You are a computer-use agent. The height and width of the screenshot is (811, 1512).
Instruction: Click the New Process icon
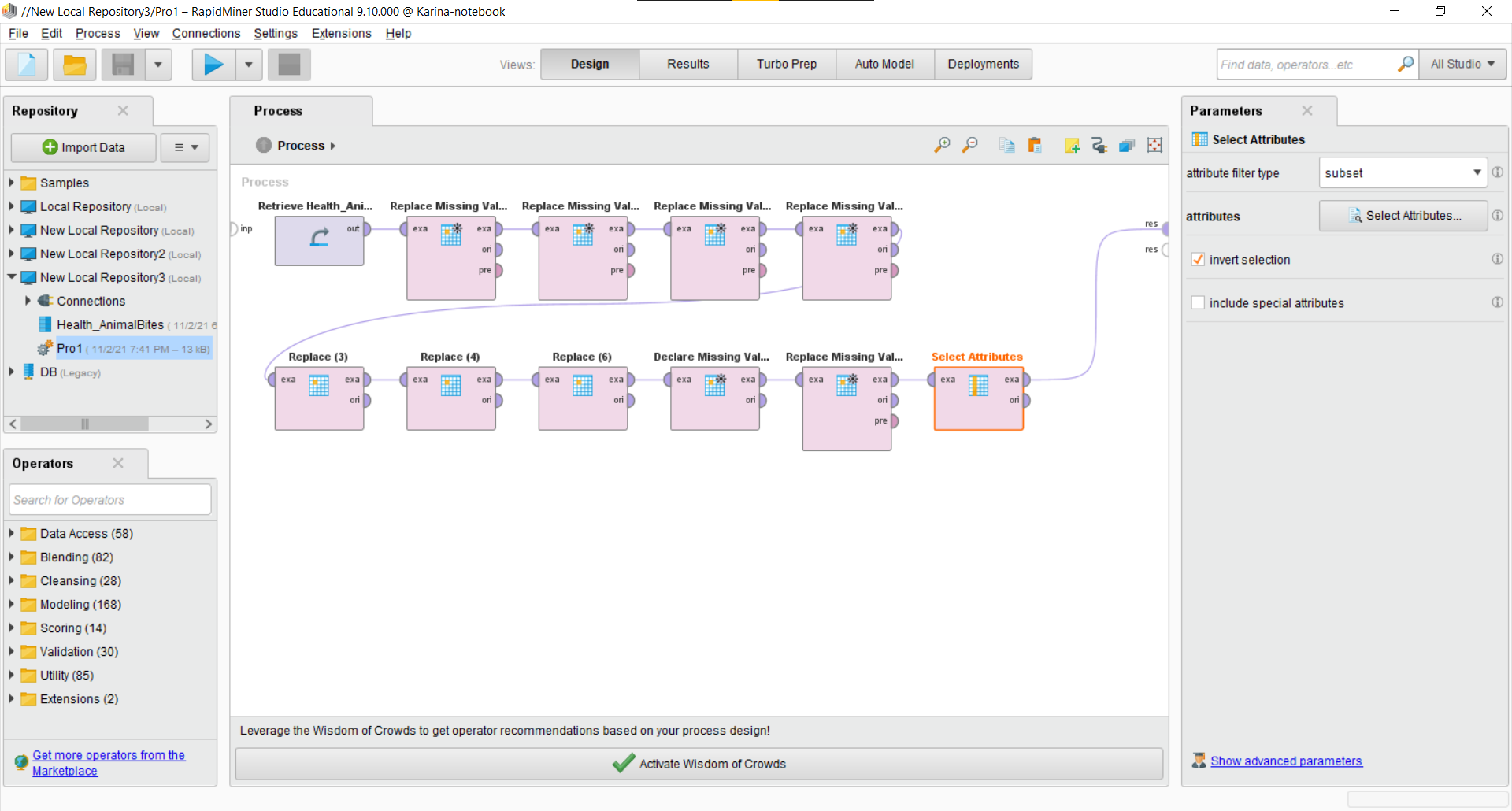(x=27, y=65)
